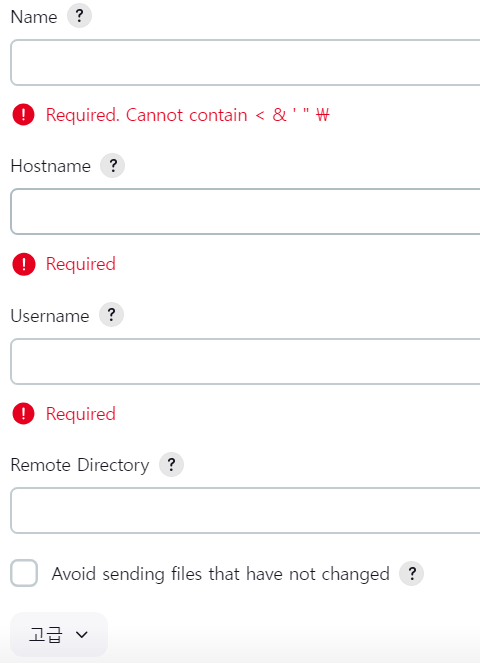
Task: Show help for Avoid sending files option
Action: (x=412, y=573)
